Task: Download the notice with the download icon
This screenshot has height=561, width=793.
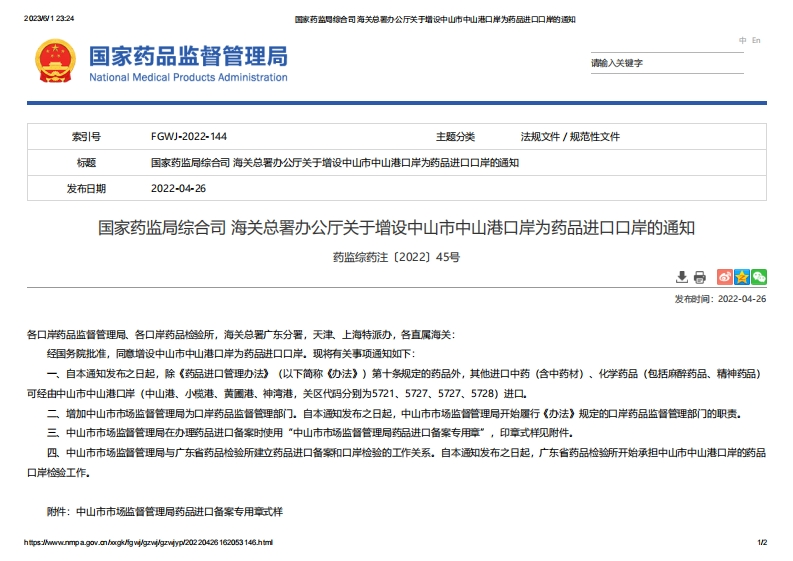Action: [x=682, y=277]
